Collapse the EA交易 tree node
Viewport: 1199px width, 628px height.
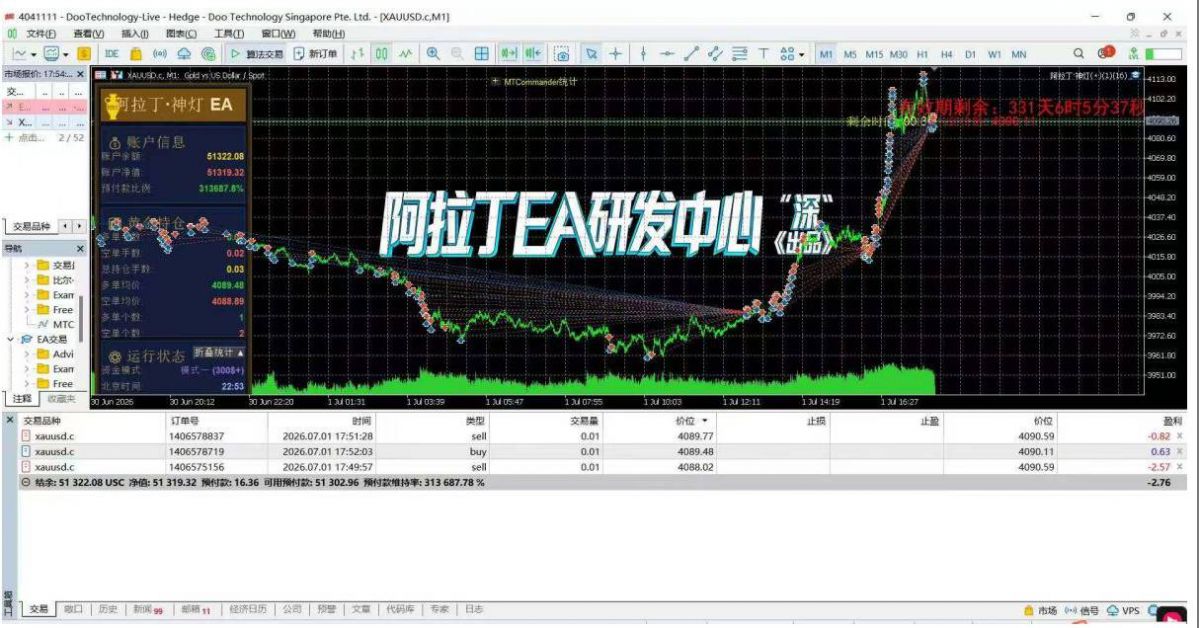(10, 339)
